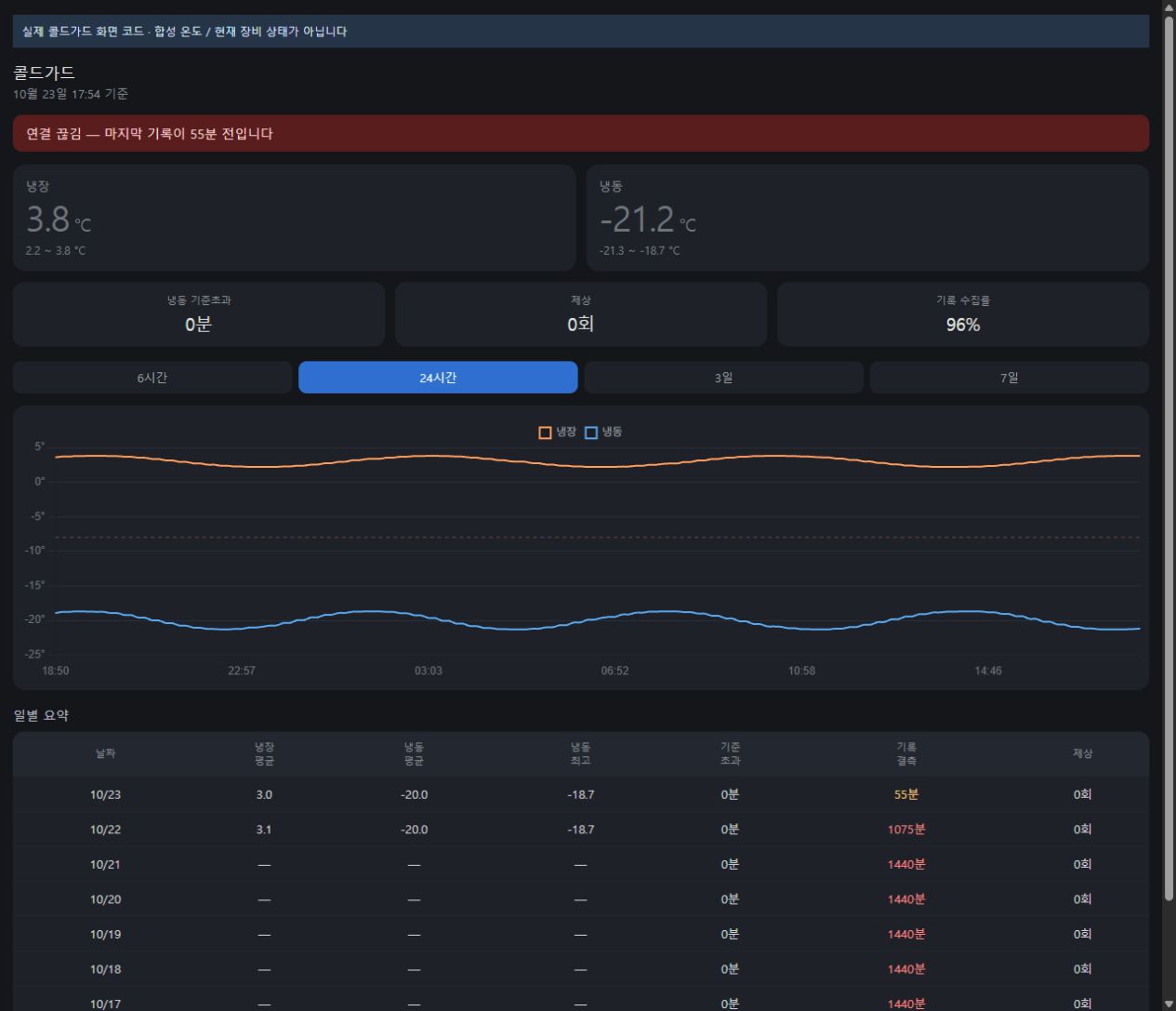Screen dimensions: 1176x1011
Task: Click the 냉동 최고 column header
Action: [x=581, y=753]
